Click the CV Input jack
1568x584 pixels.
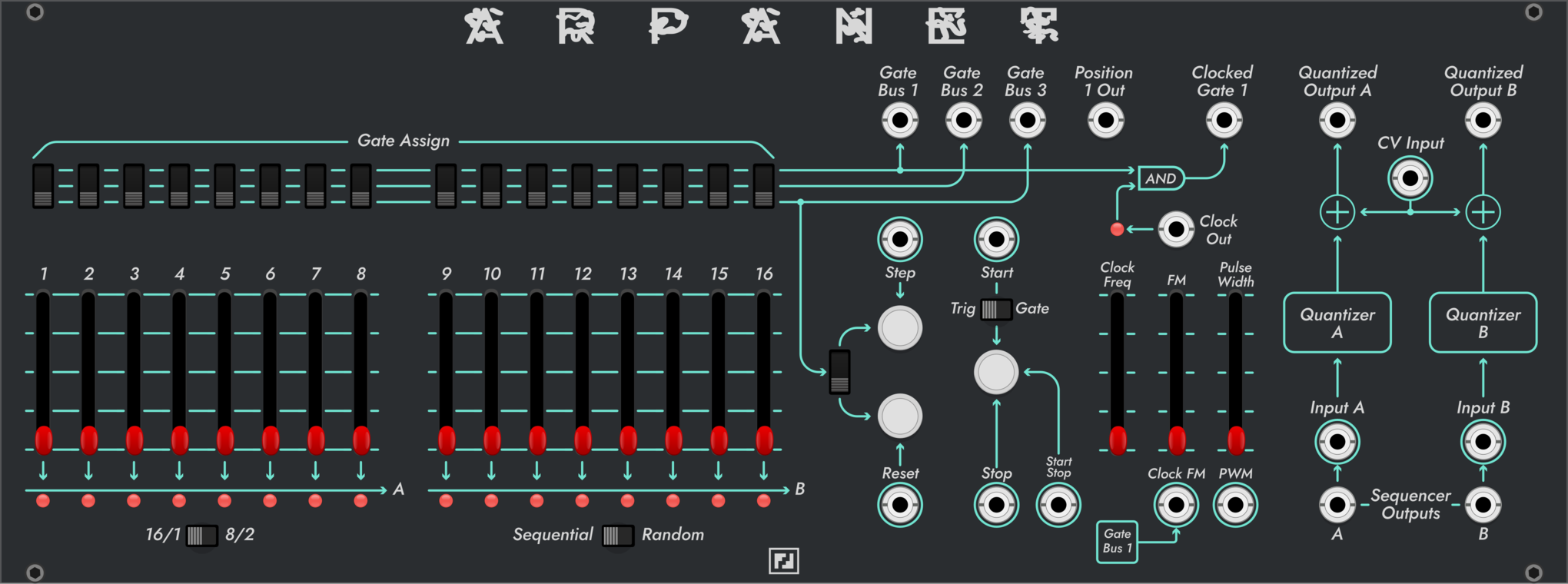1410,178
